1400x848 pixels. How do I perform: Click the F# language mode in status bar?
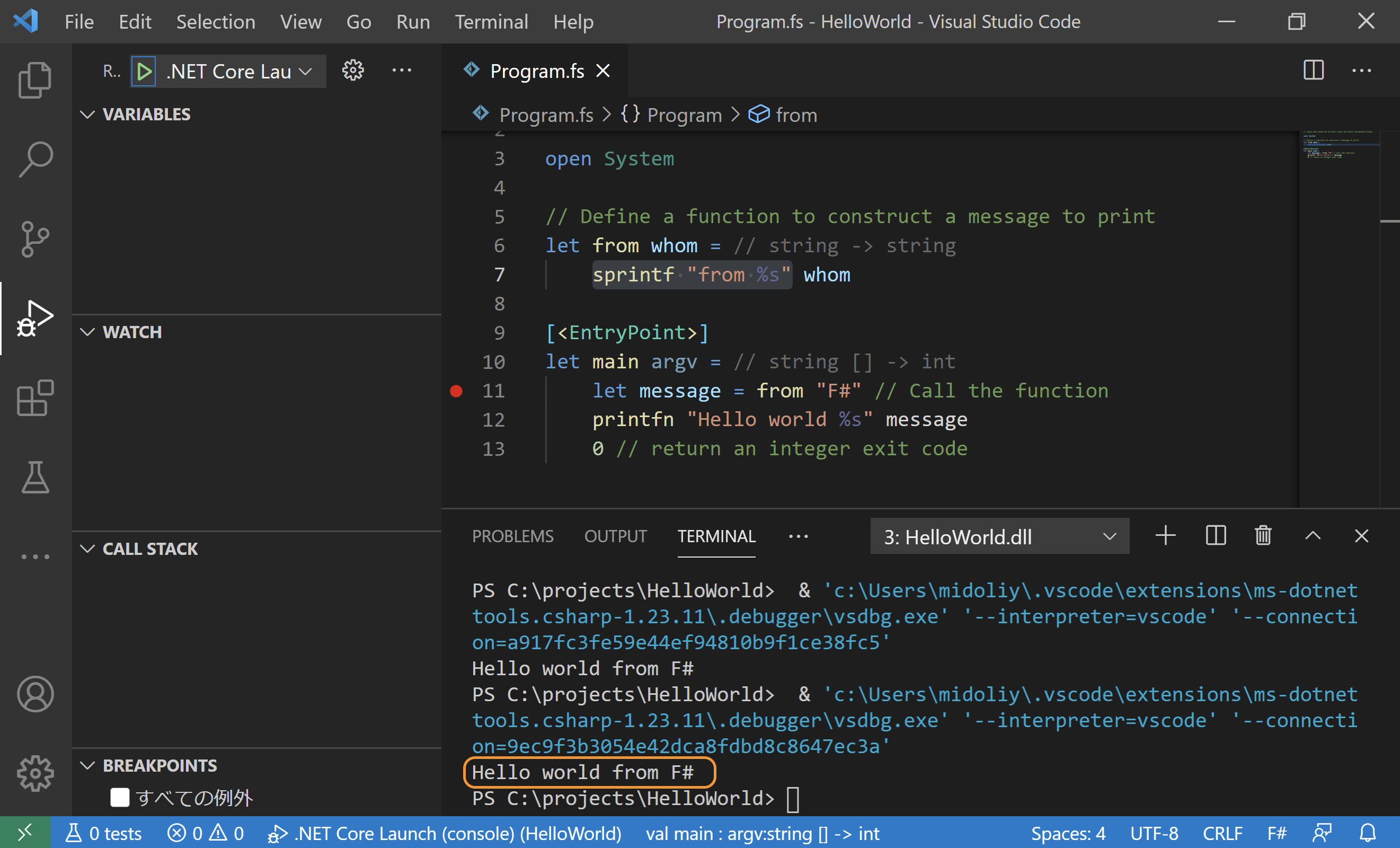[x=1276, y=833]
